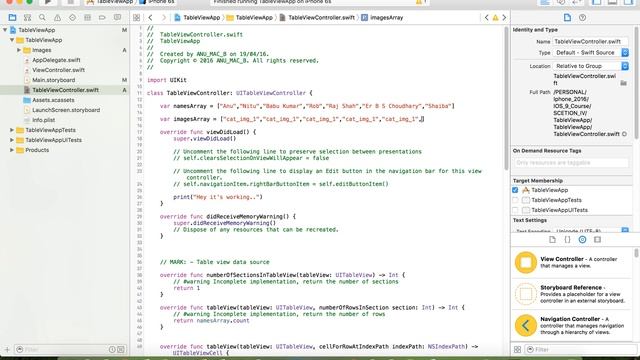The height and width of the screenshot is (360, 640).
Task: Toggle source-controlled files filter
Action: (x=121, y=349)
